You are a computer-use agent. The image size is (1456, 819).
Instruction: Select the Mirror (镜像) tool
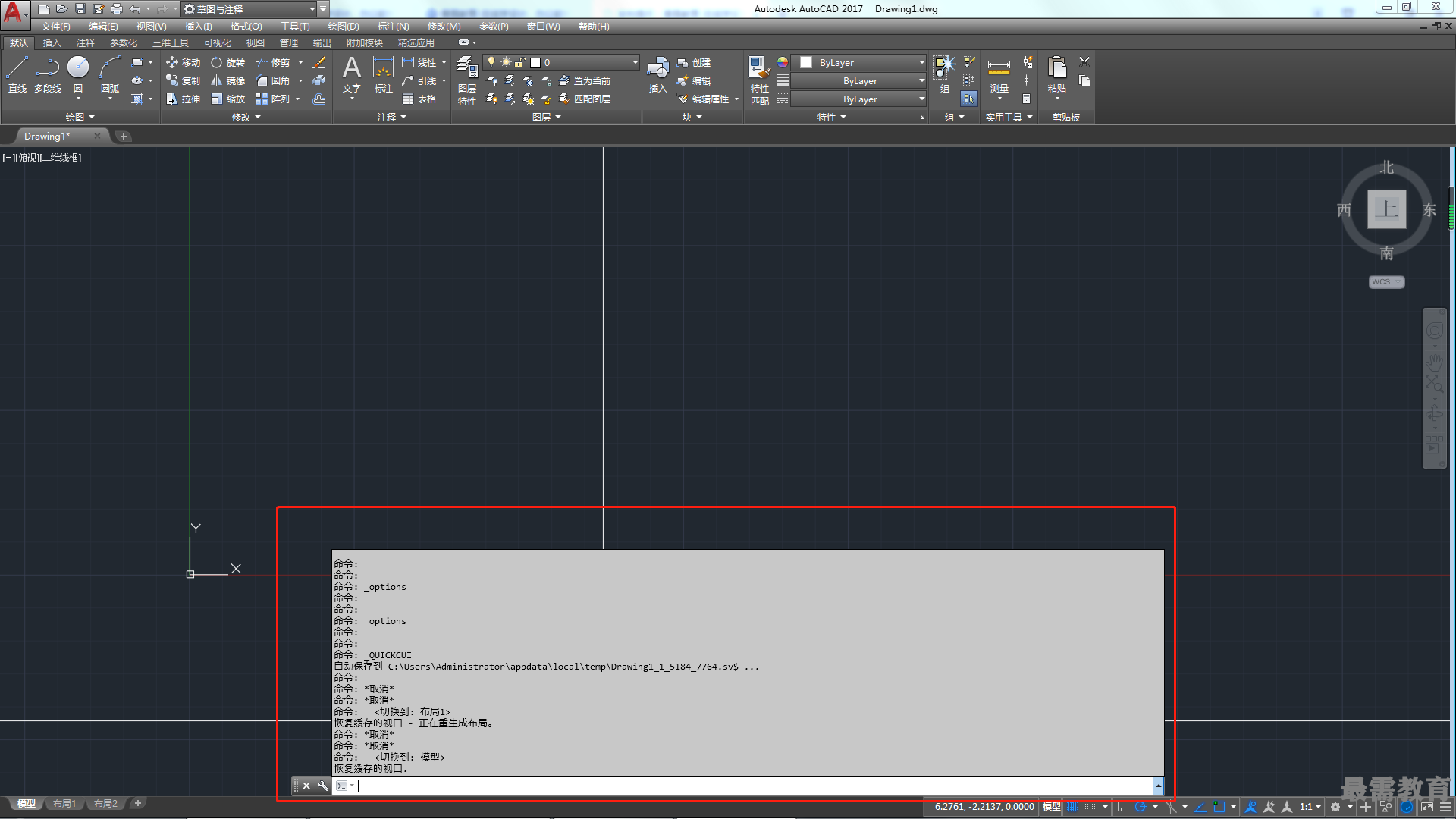[x=227, y=80]
